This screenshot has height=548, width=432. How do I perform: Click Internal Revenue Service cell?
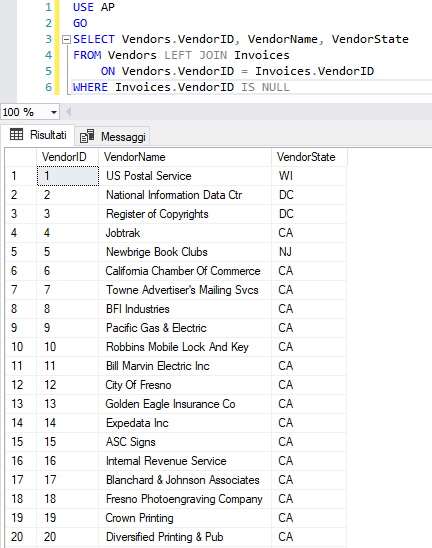(185, 461)
